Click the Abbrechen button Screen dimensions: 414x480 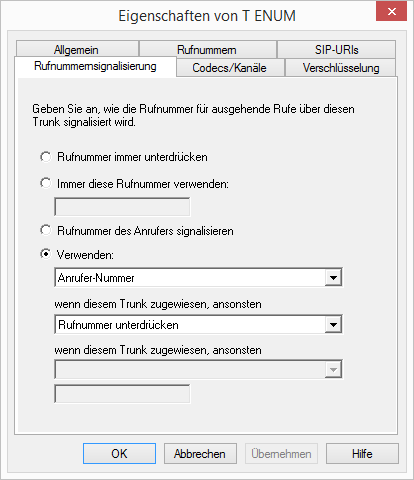(x=200, y=453)
